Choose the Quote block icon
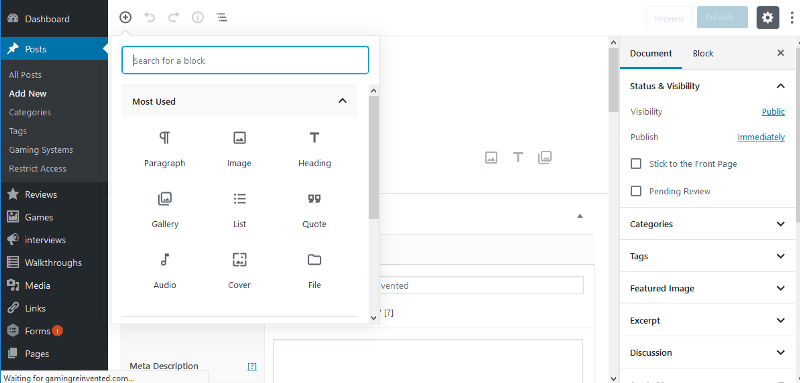Image resolution: width=800 pixels, height=383 pixels. [314, 199]
